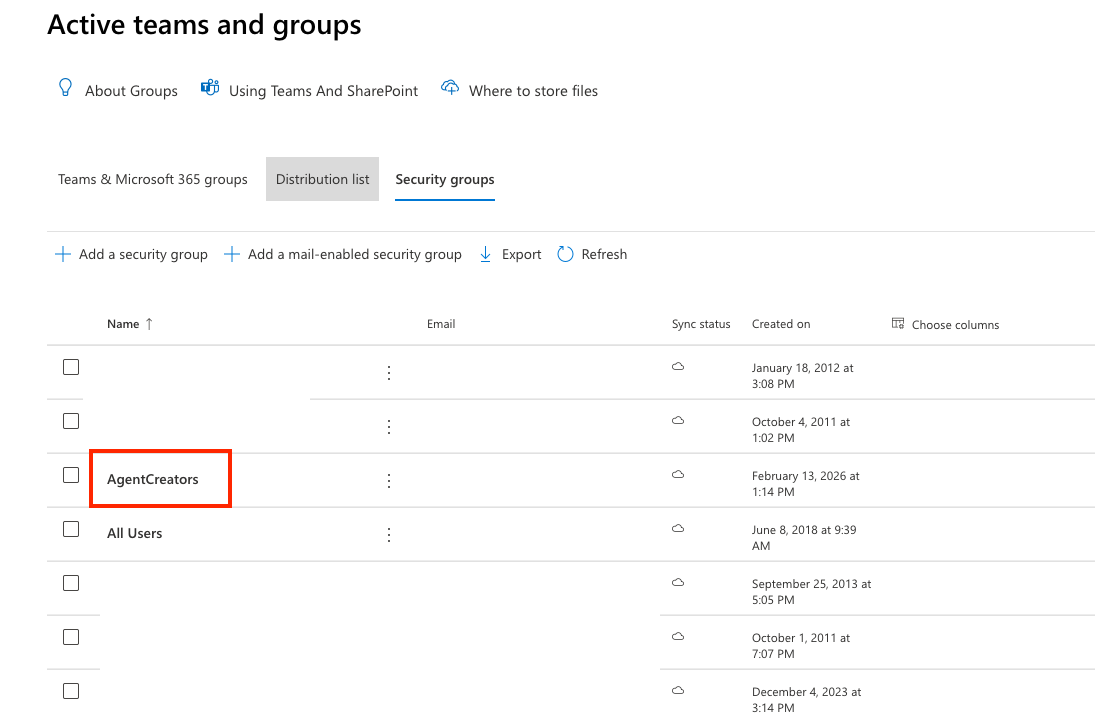Open the Choose columns icon
Screen dimensions: 1095x717
click(x=897, y=323)
